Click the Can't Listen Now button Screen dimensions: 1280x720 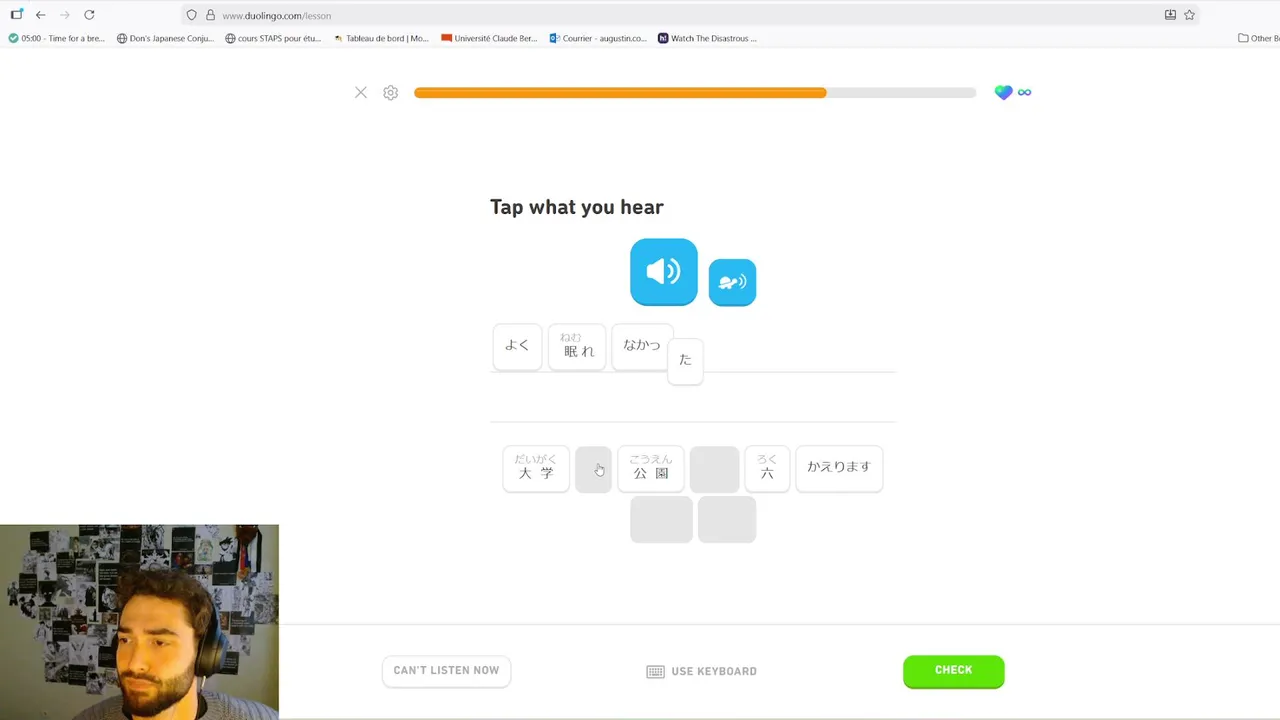tap(446, 671)
